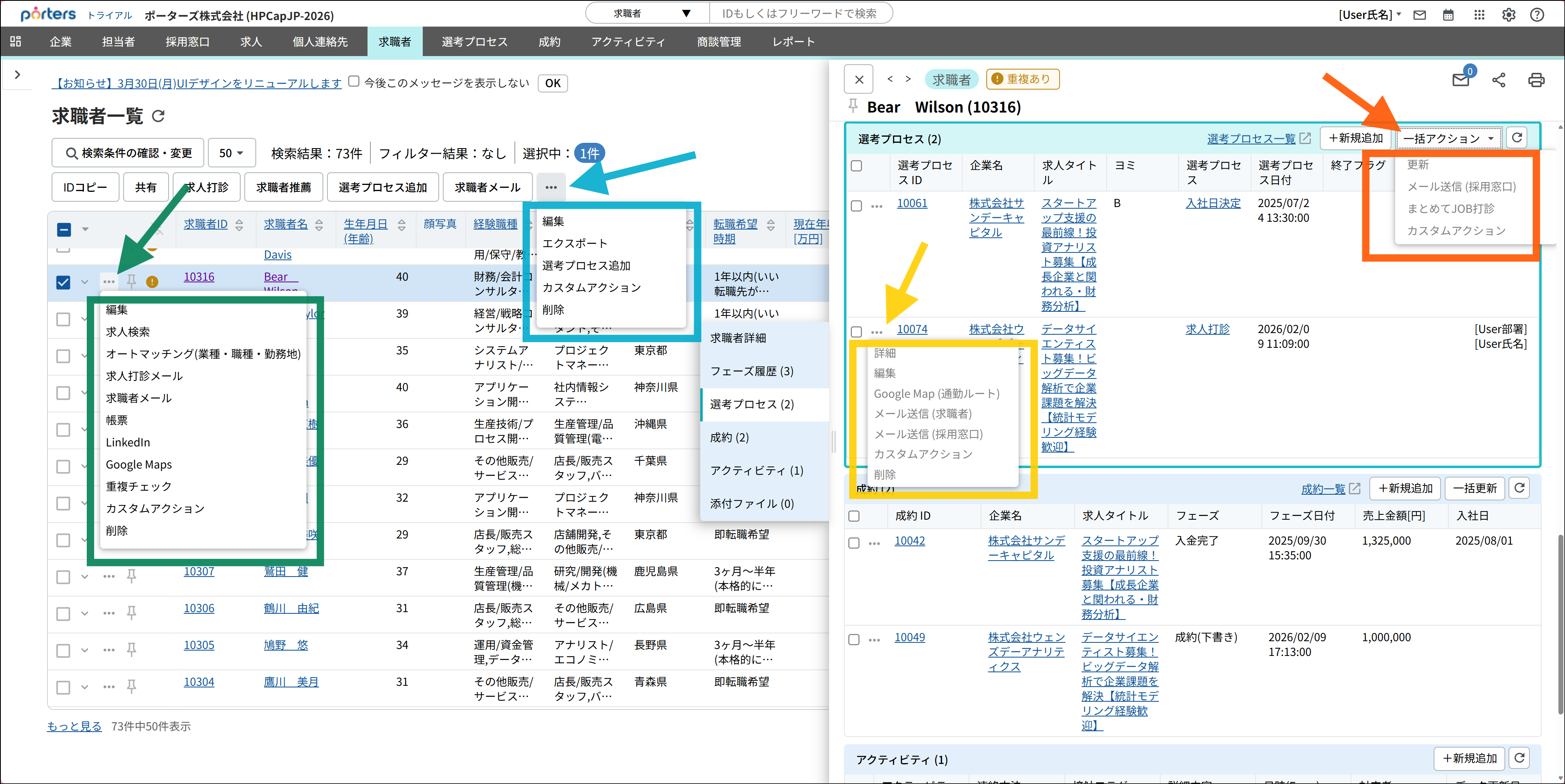Open the apps grid icon in header
The image size is (1565, 784).
click(x=1479, y=15)
